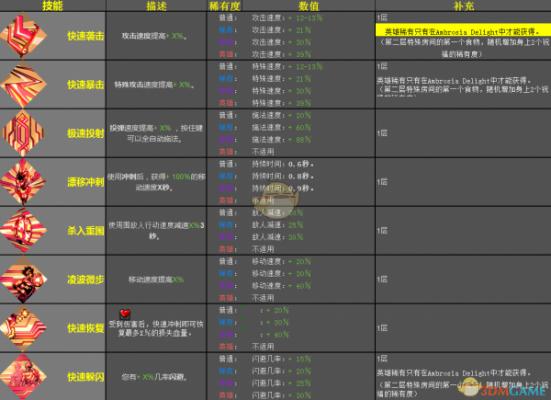Image resolution: width=551 pixels, height=400 pixels.
Task: Click the red heart icon in 快速恢复 description
Action: pyautogui.click(x=125, y=312)
